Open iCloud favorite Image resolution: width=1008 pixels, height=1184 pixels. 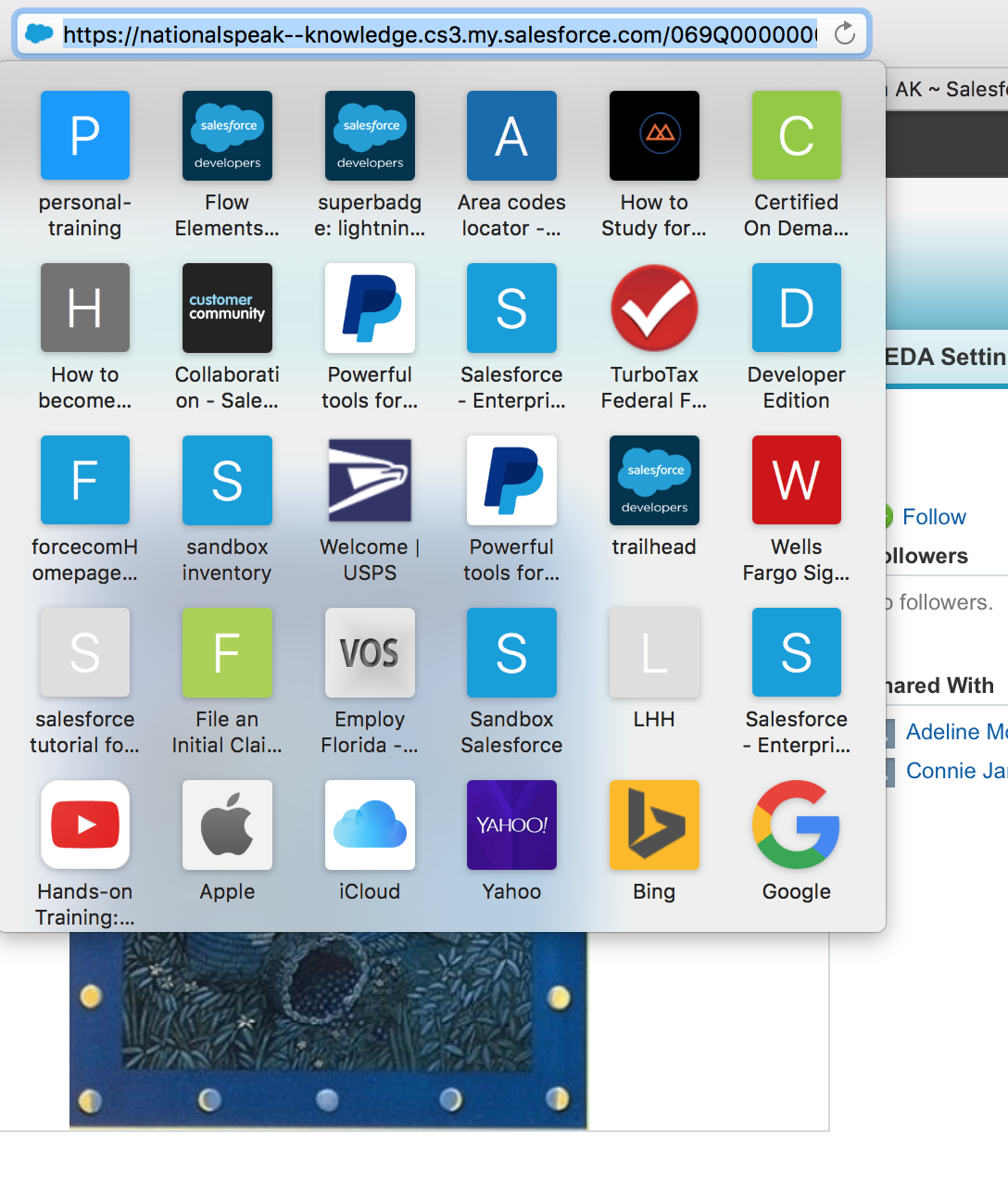click(370, 825)
